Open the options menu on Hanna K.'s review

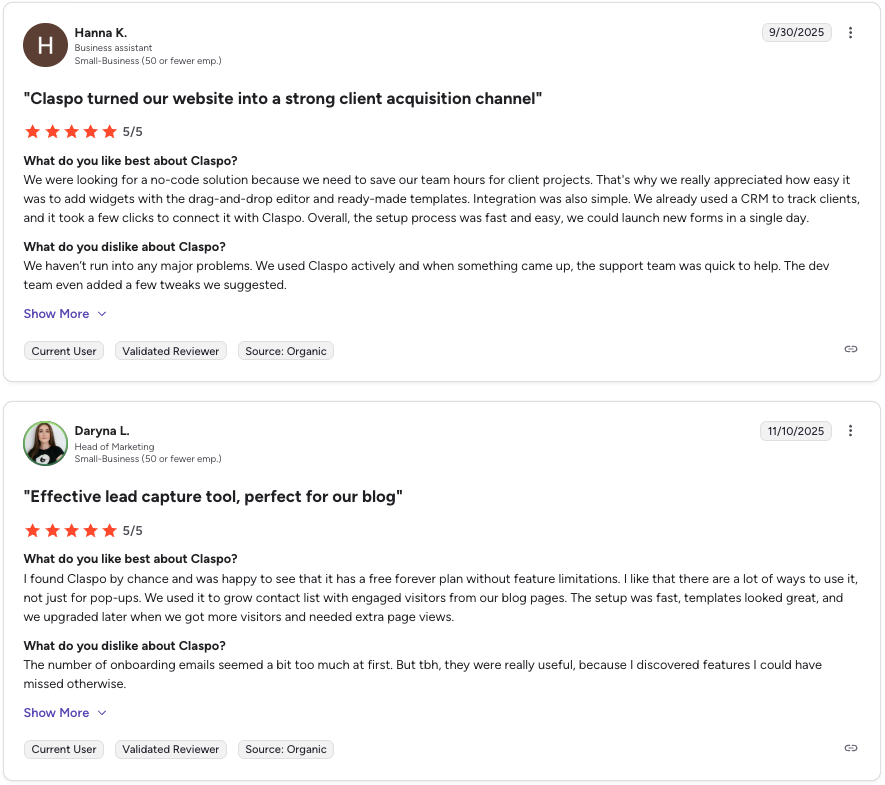point(850,33)
